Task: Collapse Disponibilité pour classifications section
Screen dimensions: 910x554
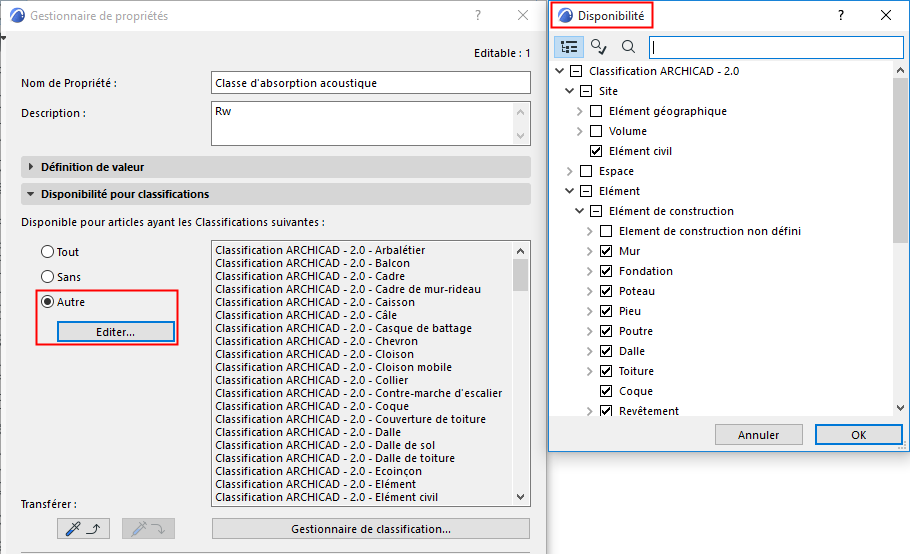Action: pos(31,194)
